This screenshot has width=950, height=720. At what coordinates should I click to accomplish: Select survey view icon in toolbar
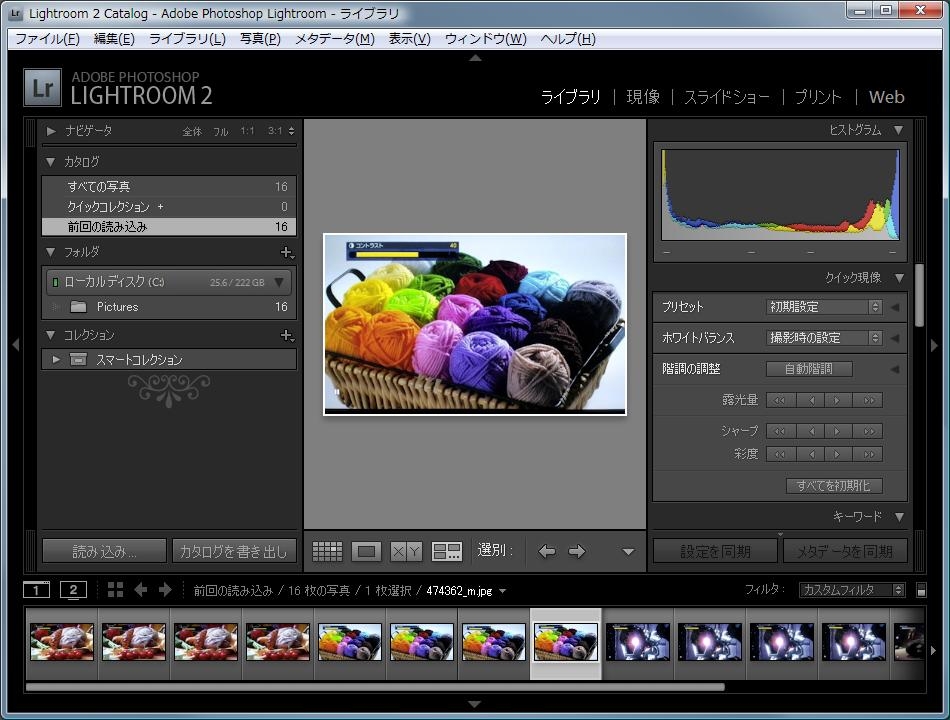pos(446,551)
